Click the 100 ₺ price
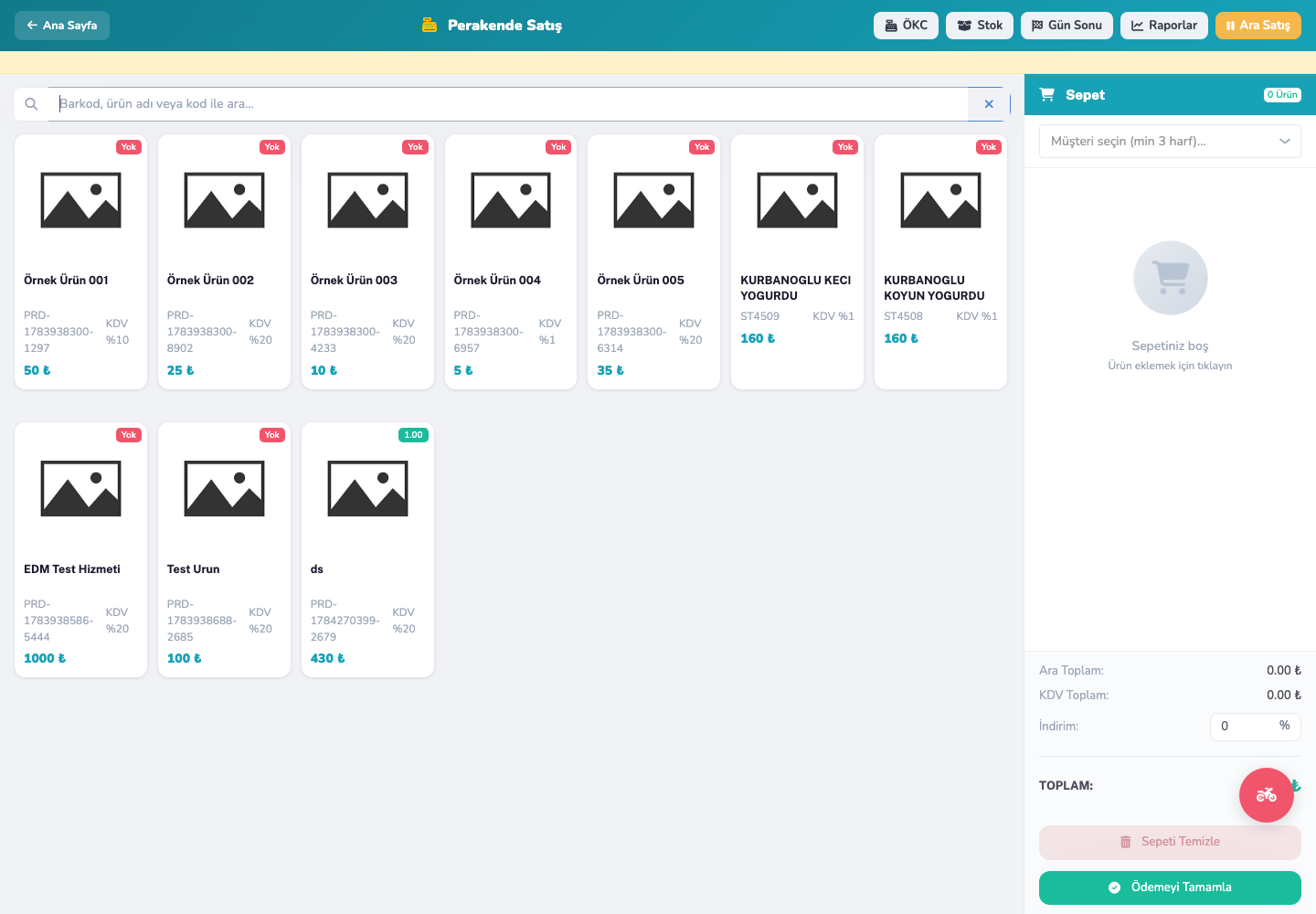The height and width of the screenshot is (914, 1316). 185,658
